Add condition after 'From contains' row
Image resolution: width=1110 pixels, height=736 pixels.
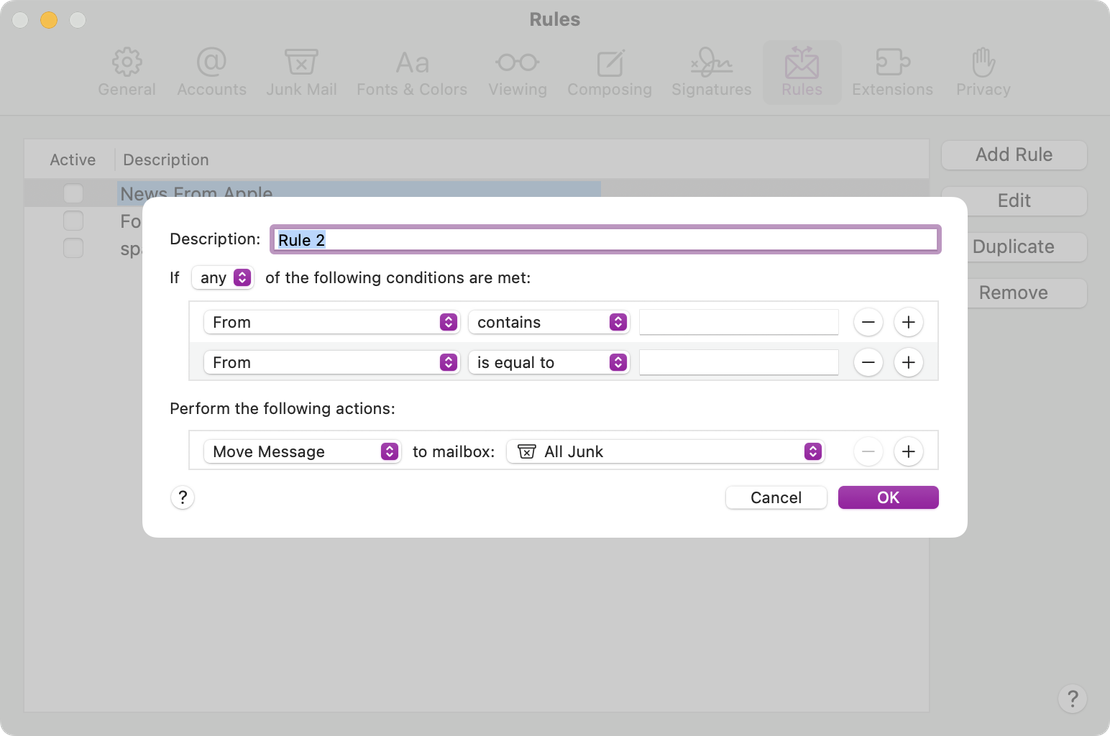point(908,322)
